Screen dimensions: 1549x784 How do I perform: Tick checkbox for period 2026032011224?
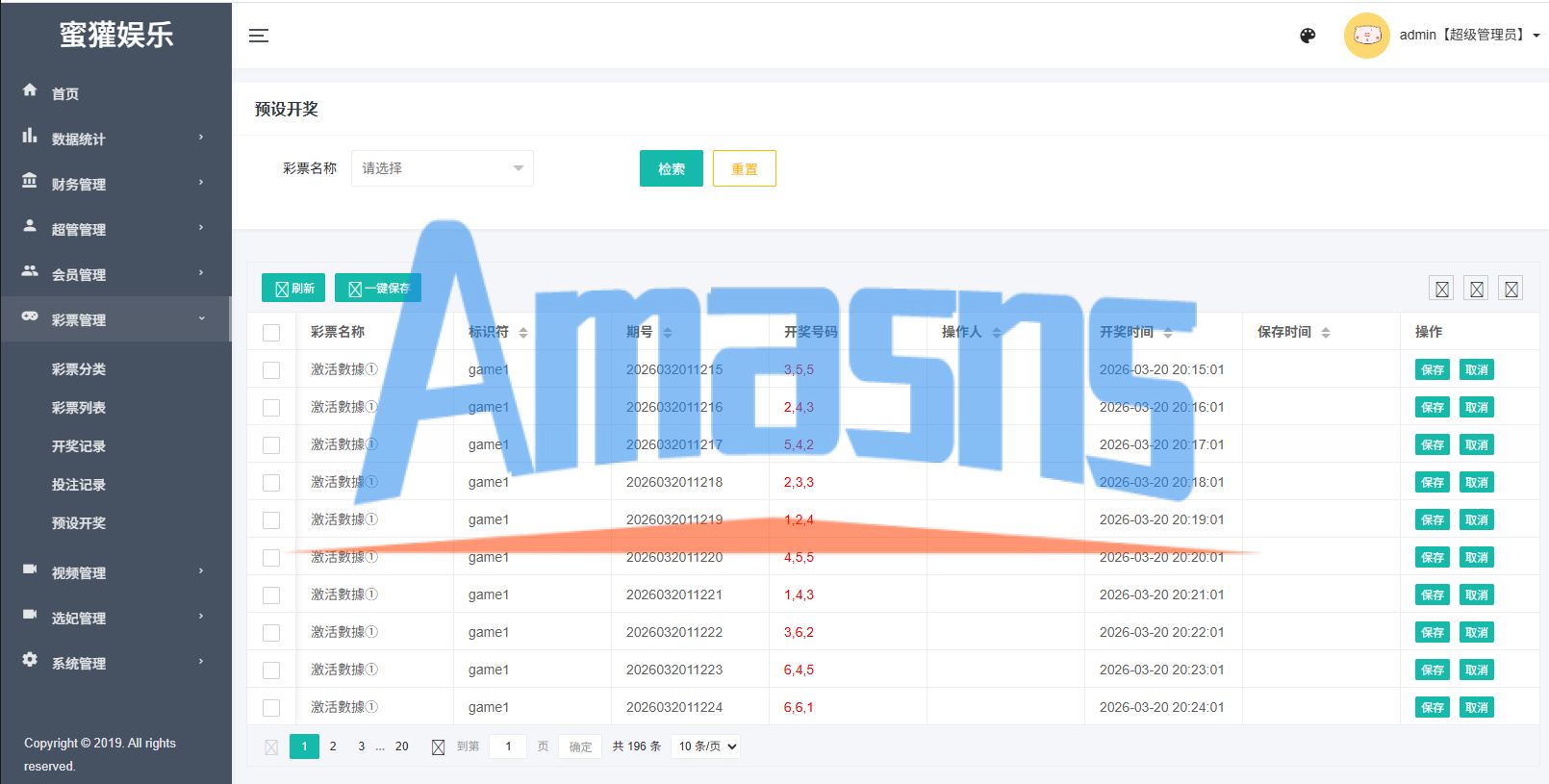point(271,708)
